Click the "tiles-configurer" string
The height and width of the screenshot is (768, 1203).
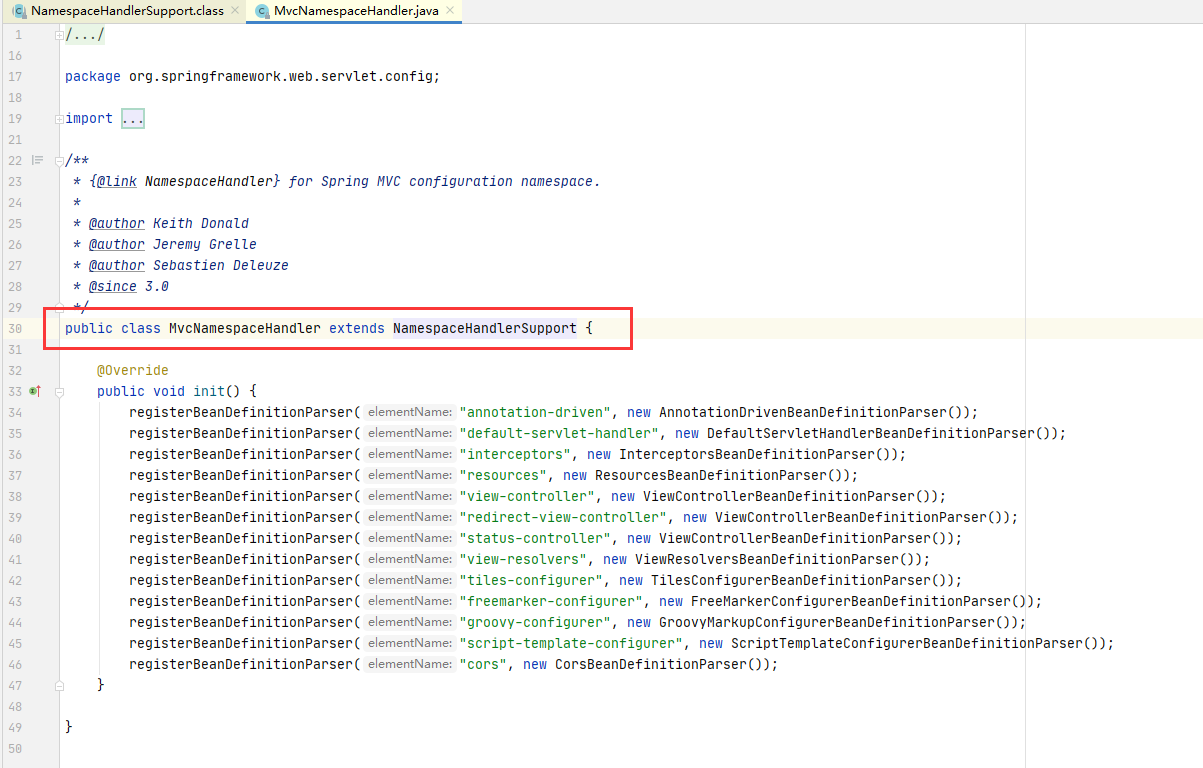tap(531, 580)
